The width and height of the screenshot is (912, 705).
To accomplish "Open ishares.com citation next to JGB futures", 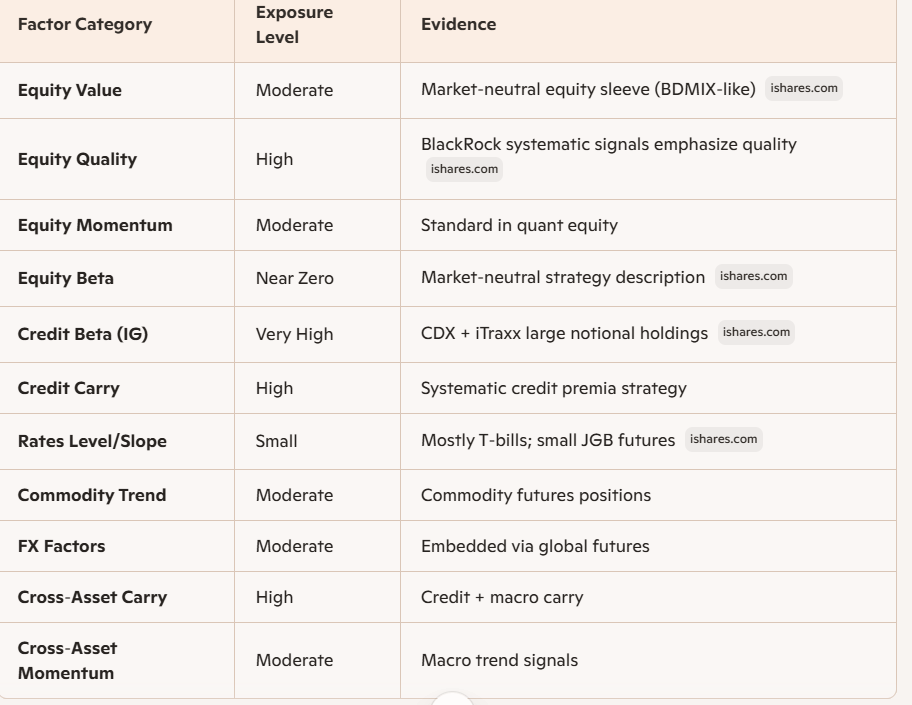I will (724, 439).
